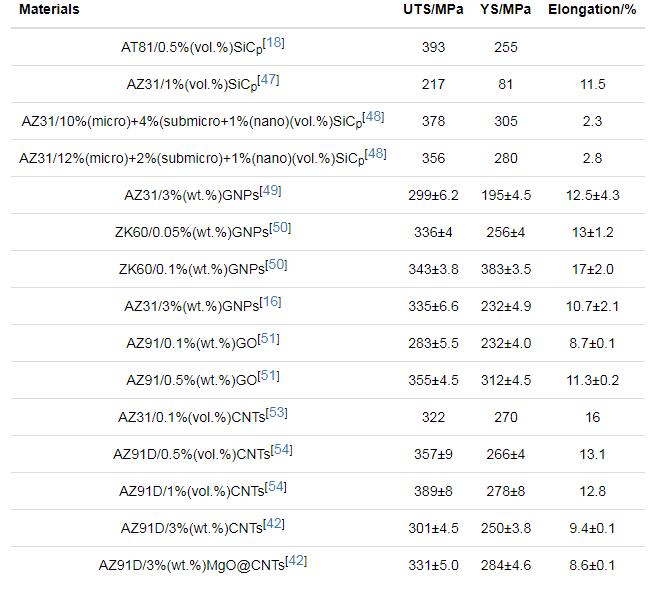Click reference [54] for AZ91D/1%(vol.%)CNTs
This screenshot has width=659, height=590.
pos(275,487)
